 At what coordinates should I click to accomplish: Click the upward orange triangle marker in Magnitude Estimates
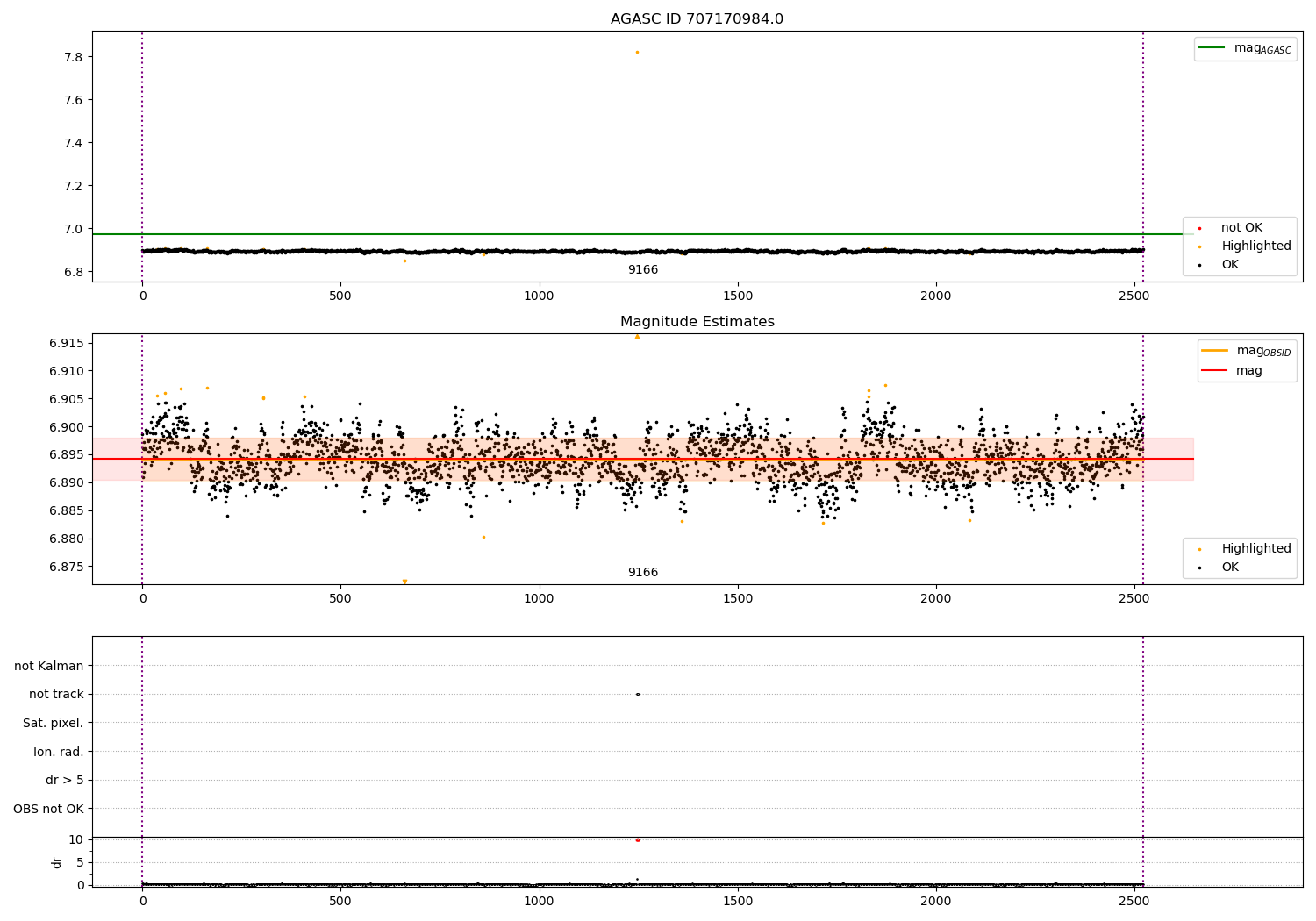(x=637, y=337)
